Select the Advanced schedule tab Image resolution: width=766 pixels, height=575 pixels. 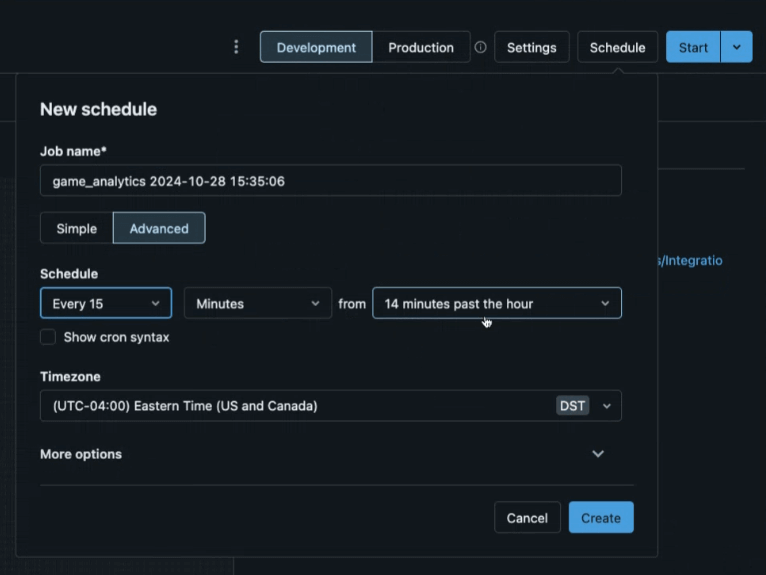coord(159,228)
